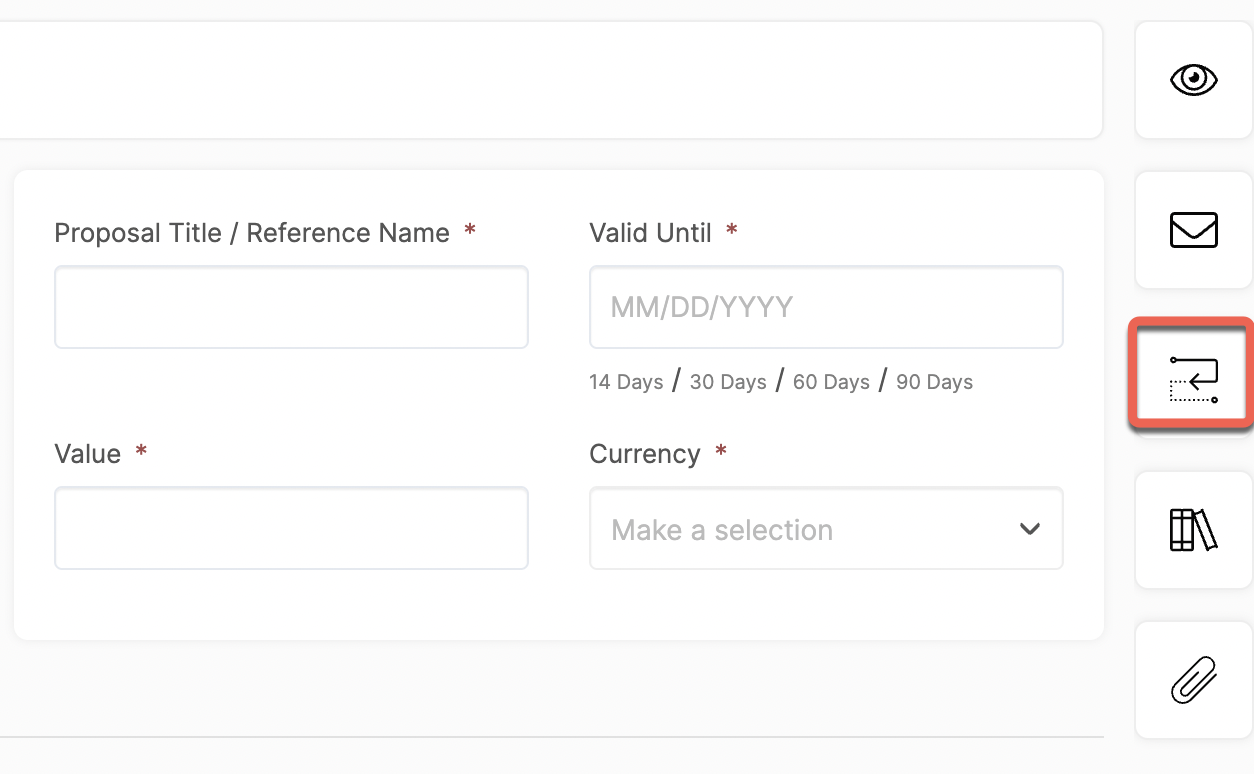The height and width of the screenshot is (774, 1254).
Task: Focus the Proposal Title / Reference Name field
Action: point(291,307)
